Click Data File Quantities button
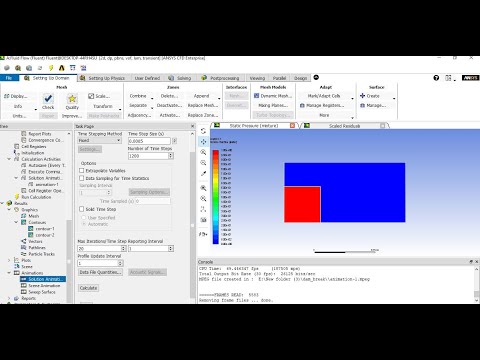This screenshot has width=480, height=360. (x=100, y=272)
